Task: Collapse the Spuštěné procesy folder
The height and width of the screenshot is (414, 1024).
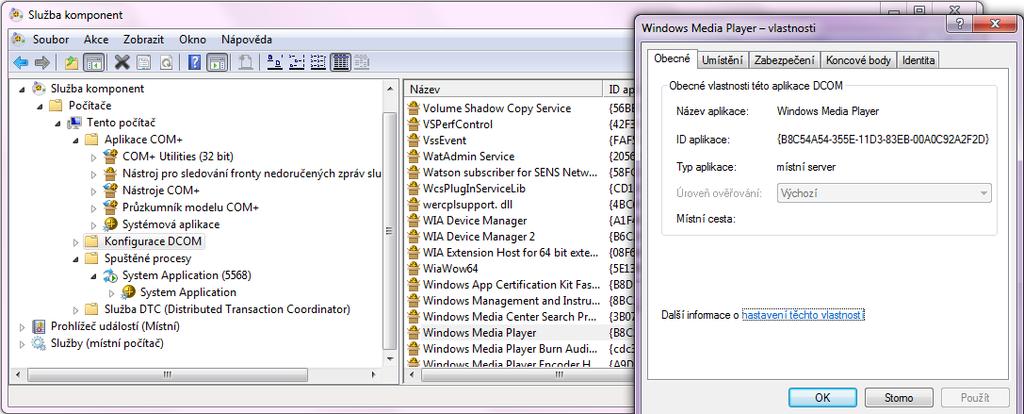Action: (x=76, y=259)
